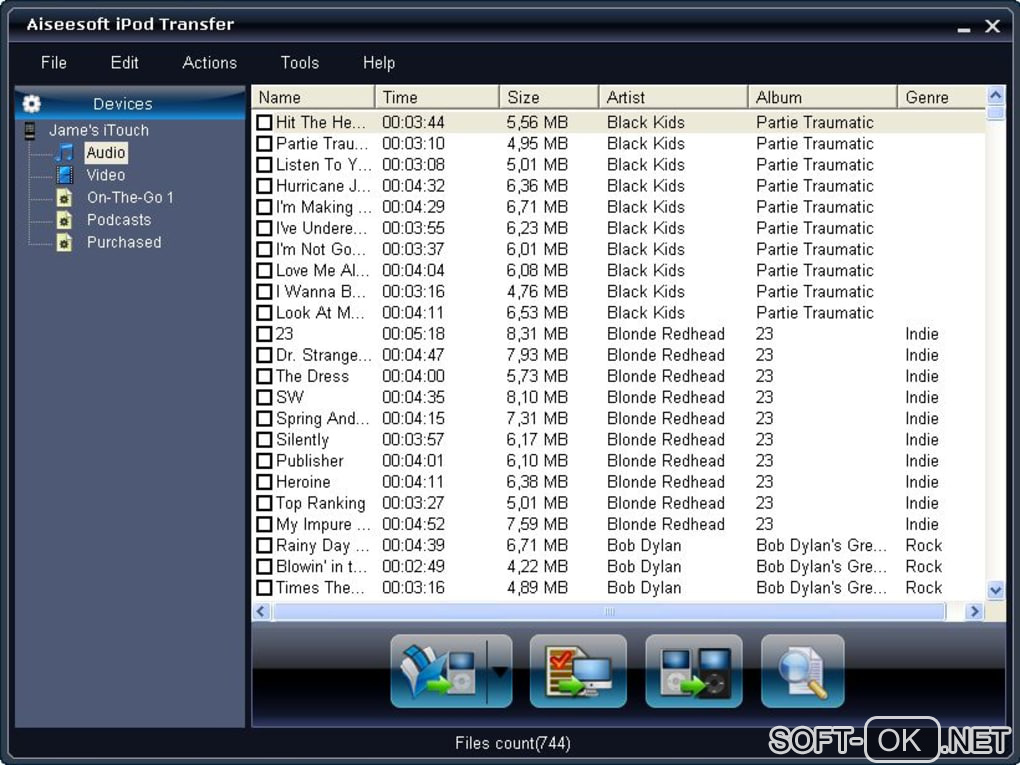This screenshot has width=1020, height=765.
Task: Sort by the Genre column header
Action: click(942, 98)
